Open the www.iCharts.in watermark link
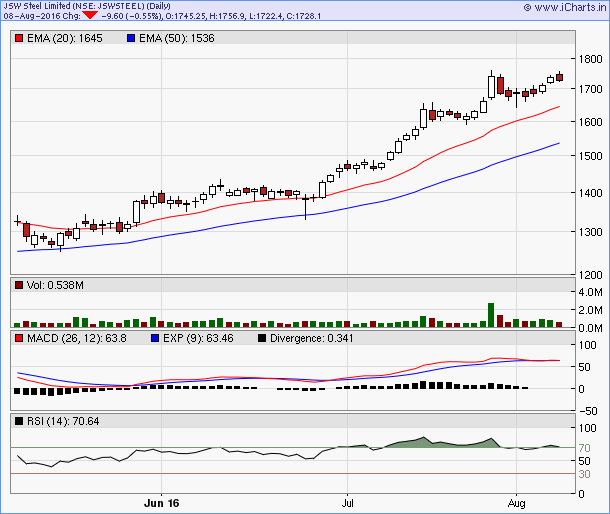Screen dimensions: 610x514 point(565,7)
